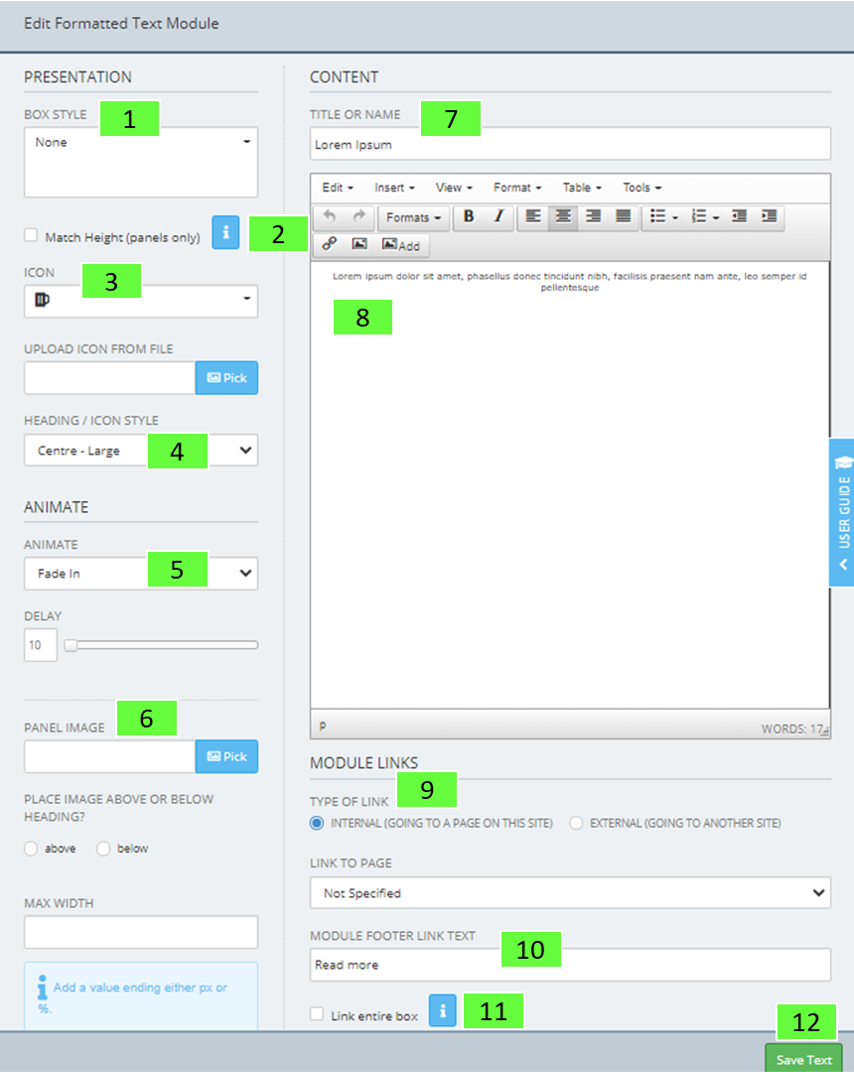Open the Format menu
The image size is (854, 1072).
(518, 187)
